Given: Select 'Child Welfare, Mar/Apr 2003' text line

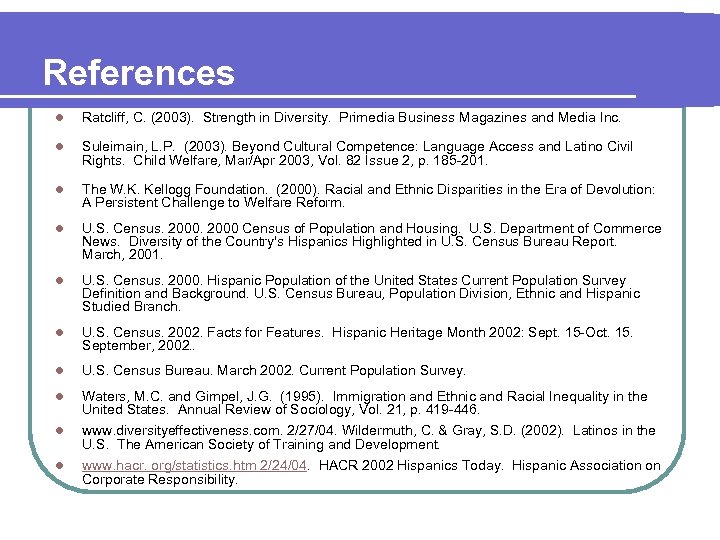Looking at the screenshot, I should pos(285,161).
